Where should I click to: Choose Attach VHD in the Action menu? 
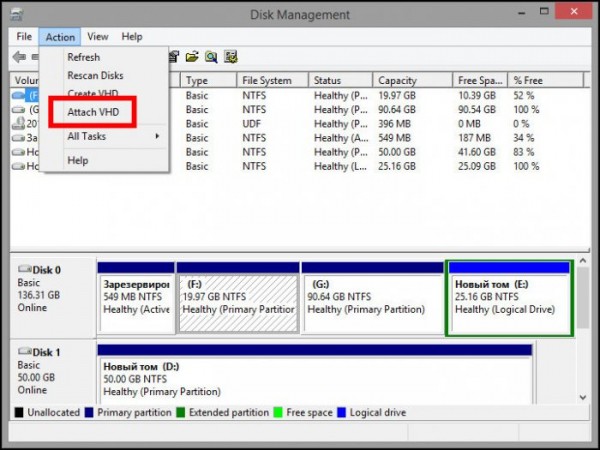[x=93, y=112]
